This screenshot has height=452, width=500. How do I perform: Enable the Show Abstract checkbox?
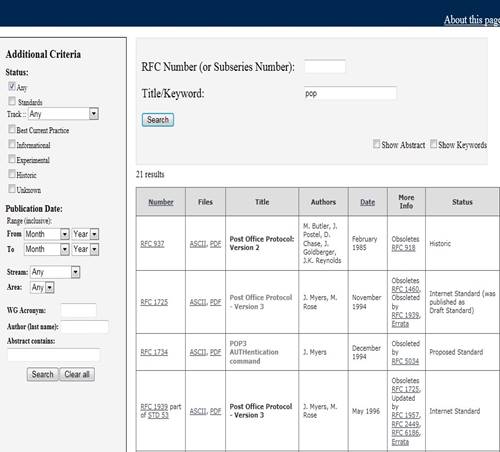tap(376, 144)
